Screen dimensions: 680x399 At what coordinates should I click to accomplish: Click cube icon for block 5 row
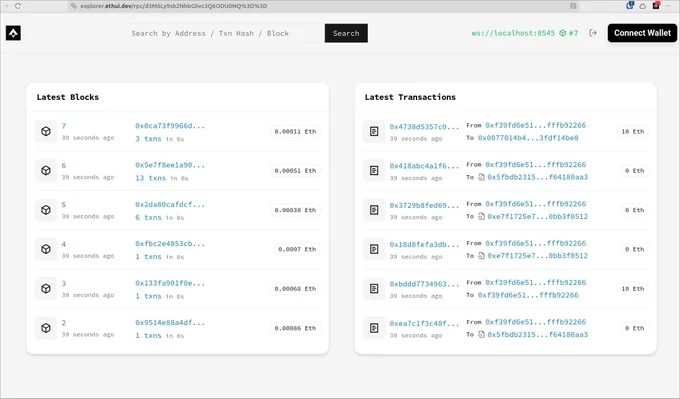[x=46, y=210]
